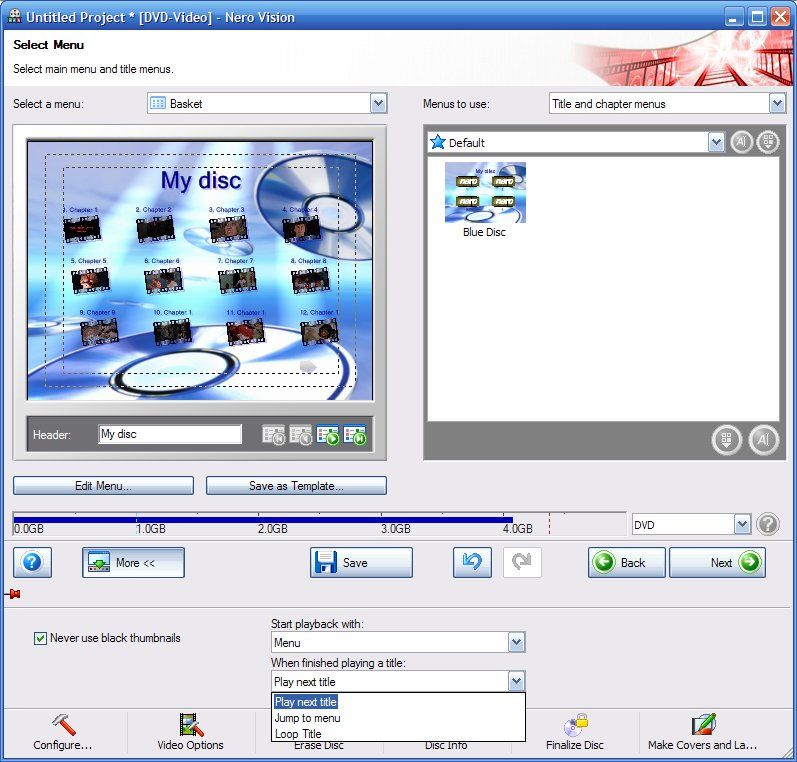The height and width of the screenshot is (762, 797).
Task: Open the Start playback with dropdown
Action: [516, 643]
